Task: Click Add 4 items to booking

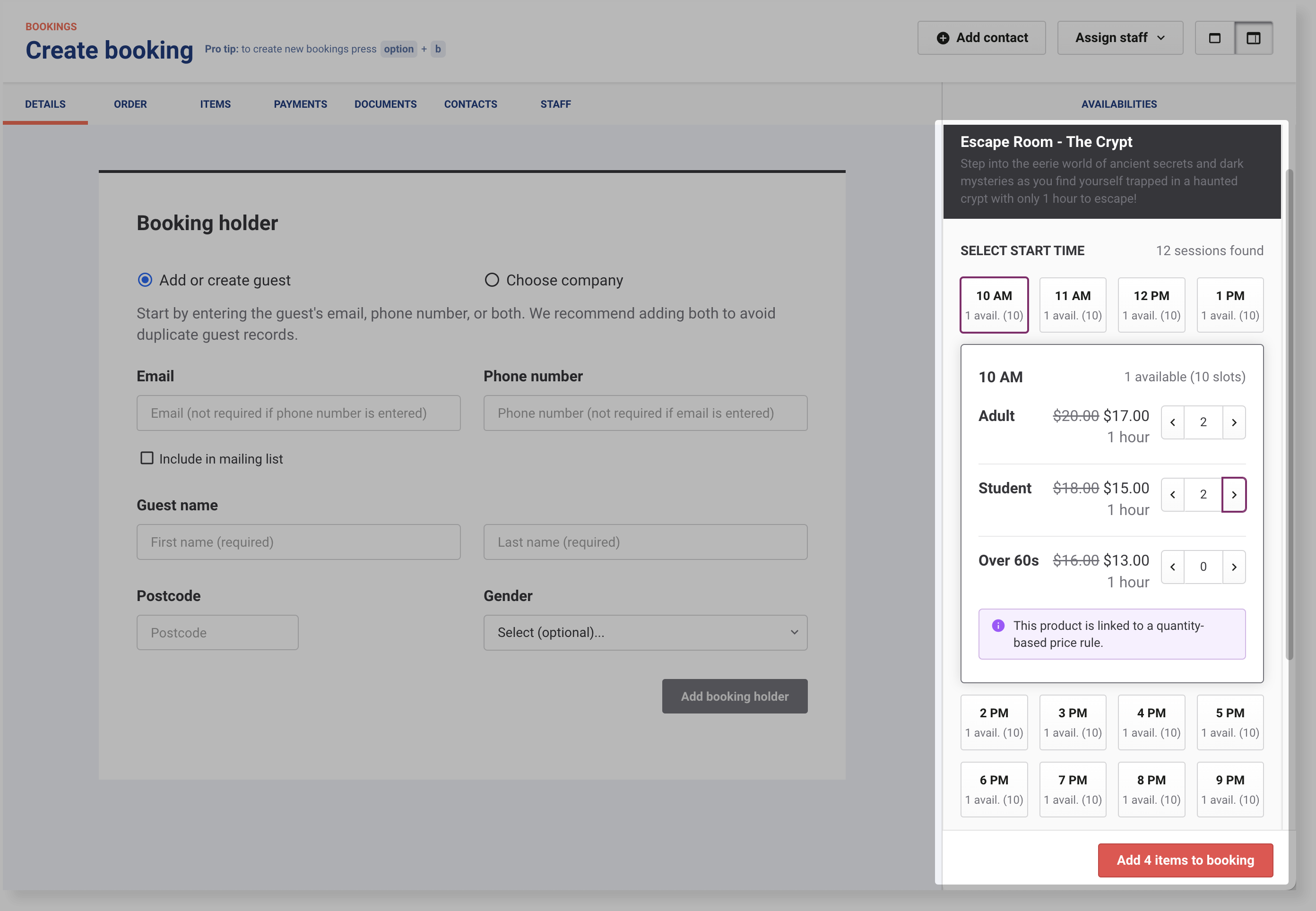Action: coord(1185,860)
